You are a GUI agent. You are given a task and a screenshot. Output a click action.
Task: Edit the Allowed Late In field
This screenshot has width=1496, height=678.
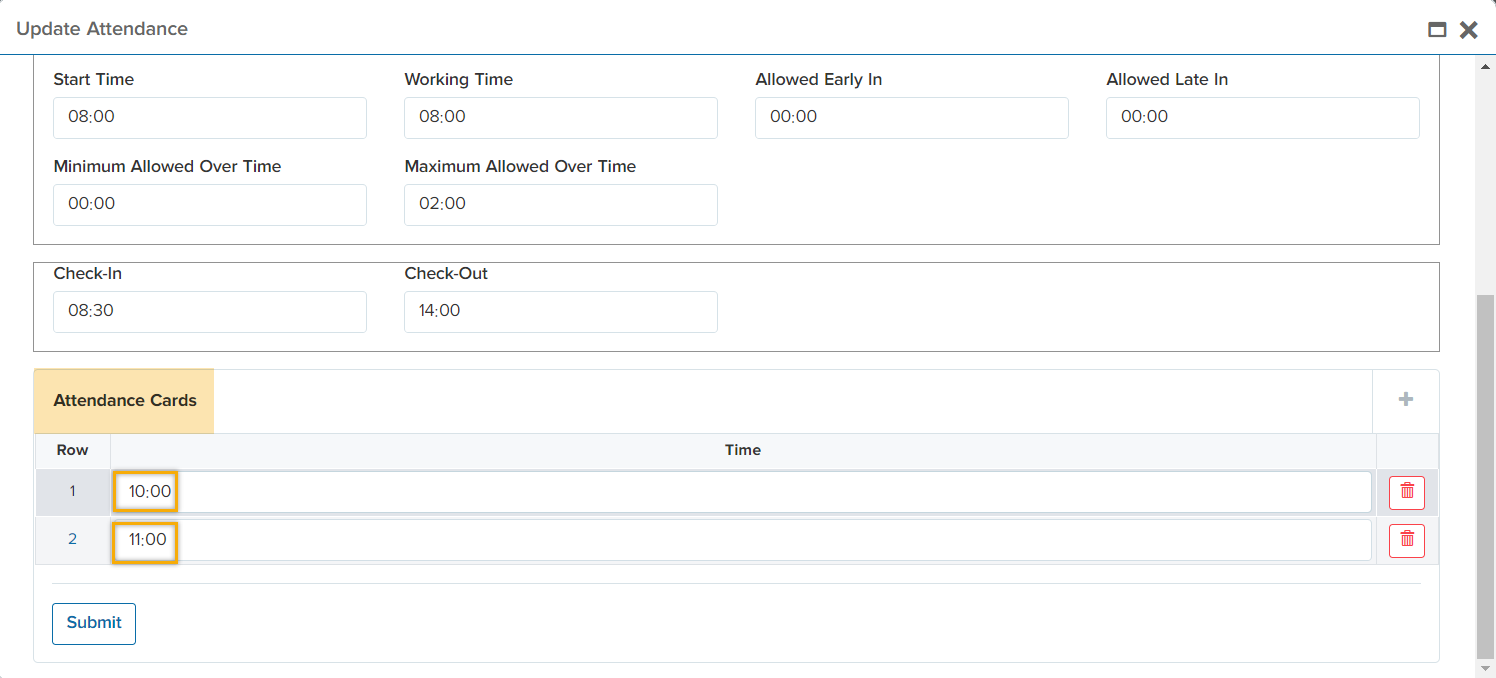1262,117
